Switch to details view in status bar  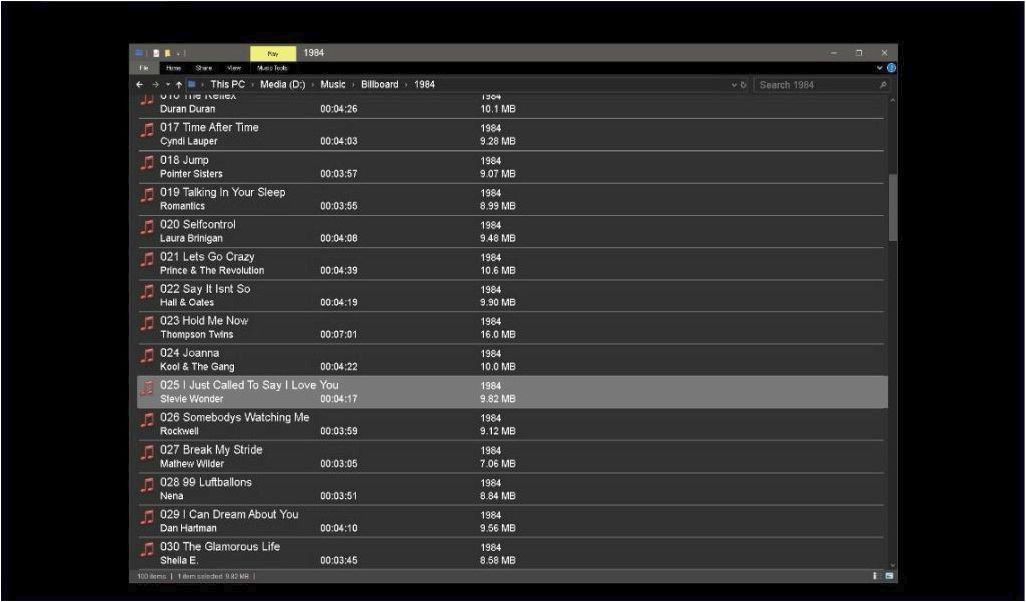click(x=875, y=576)
